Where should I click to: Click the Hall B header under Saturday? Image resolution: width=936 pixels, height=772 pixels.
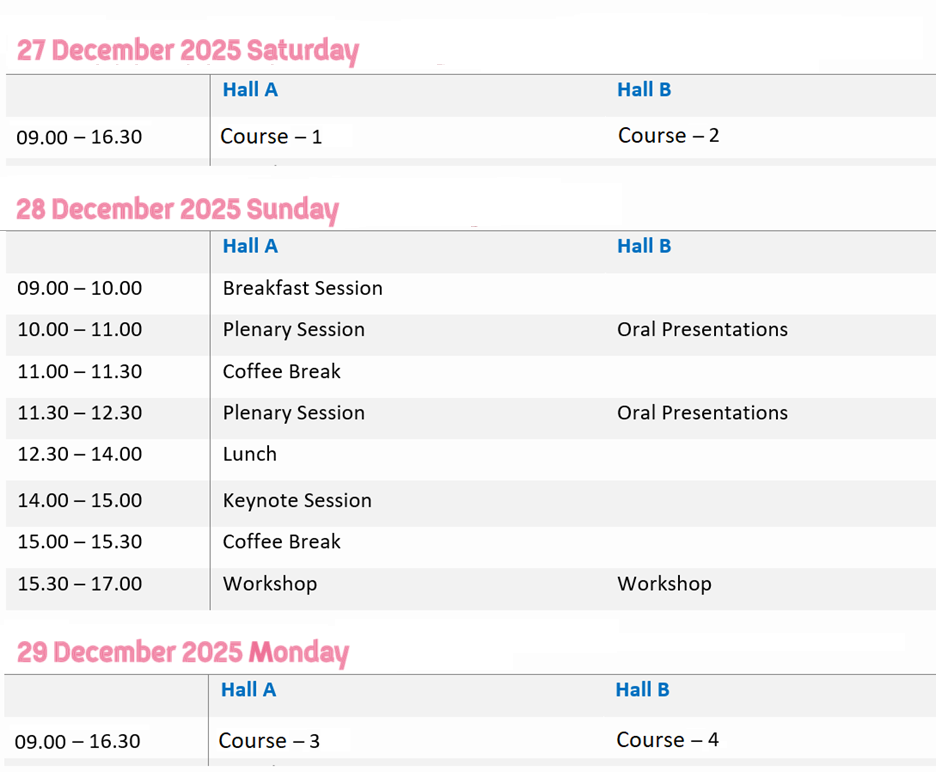644,90
